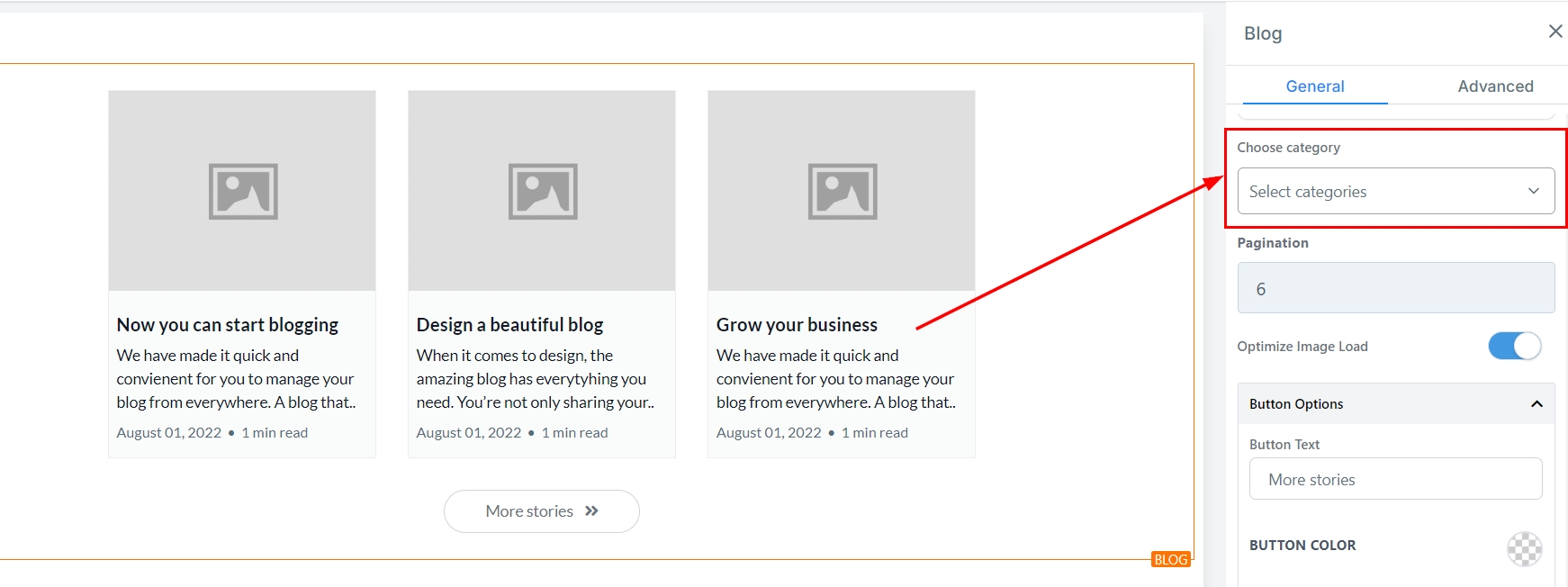Click the first blog post image placeholder
1568x587 pixels.
[x=242, y=191]
